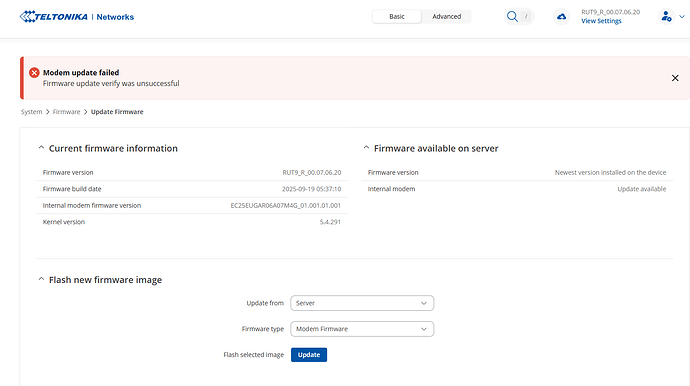
Task: Click Firmware build date label
Action: (72, 189)
